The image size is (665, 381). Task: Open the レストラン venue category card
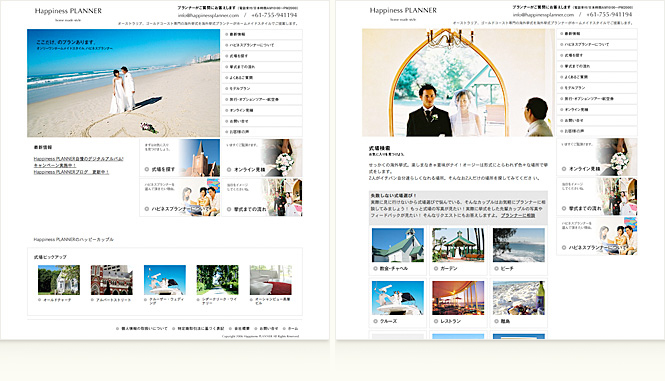(x=458, y=303)
